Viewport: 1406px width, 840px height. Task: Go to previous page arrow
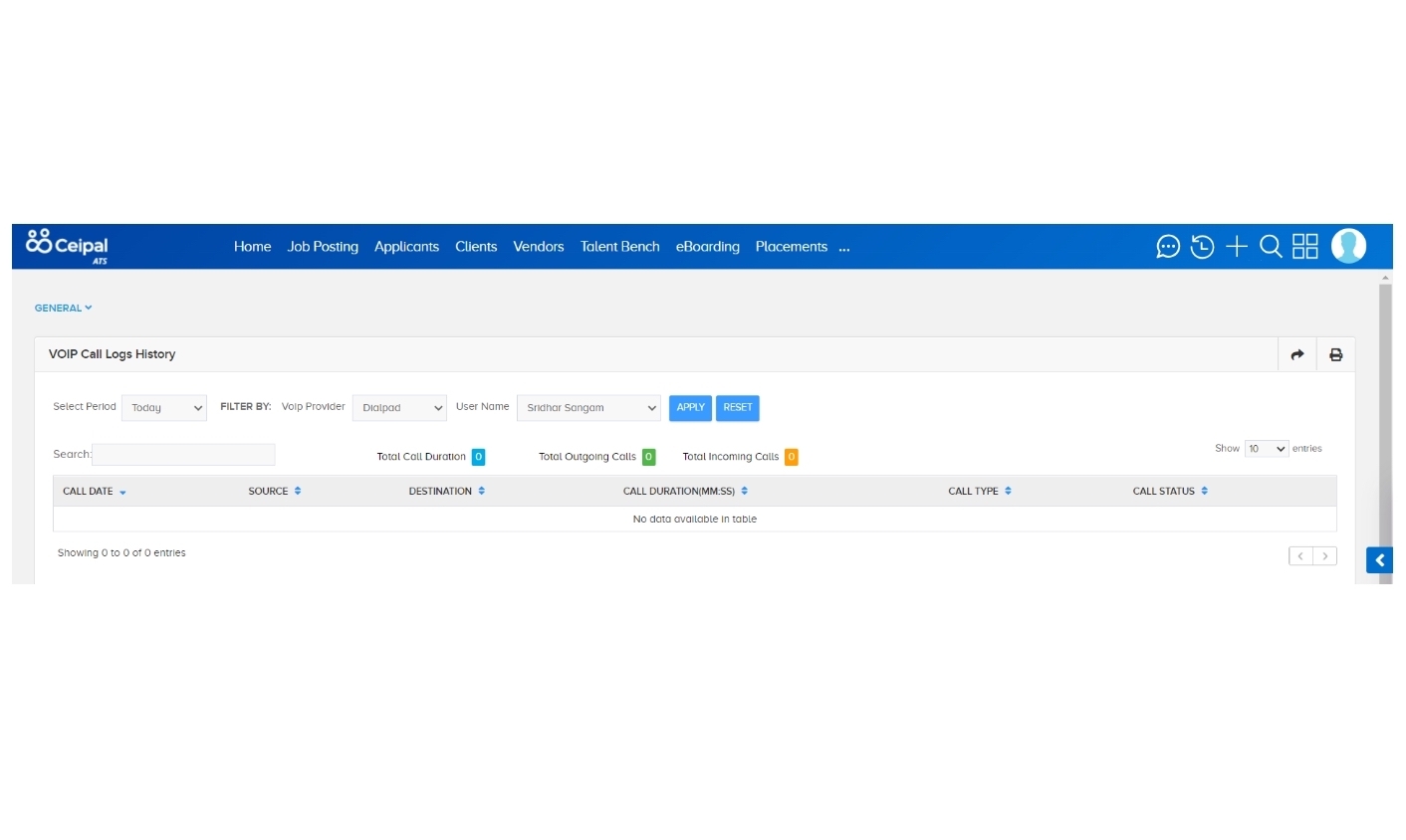point(1300,556)
